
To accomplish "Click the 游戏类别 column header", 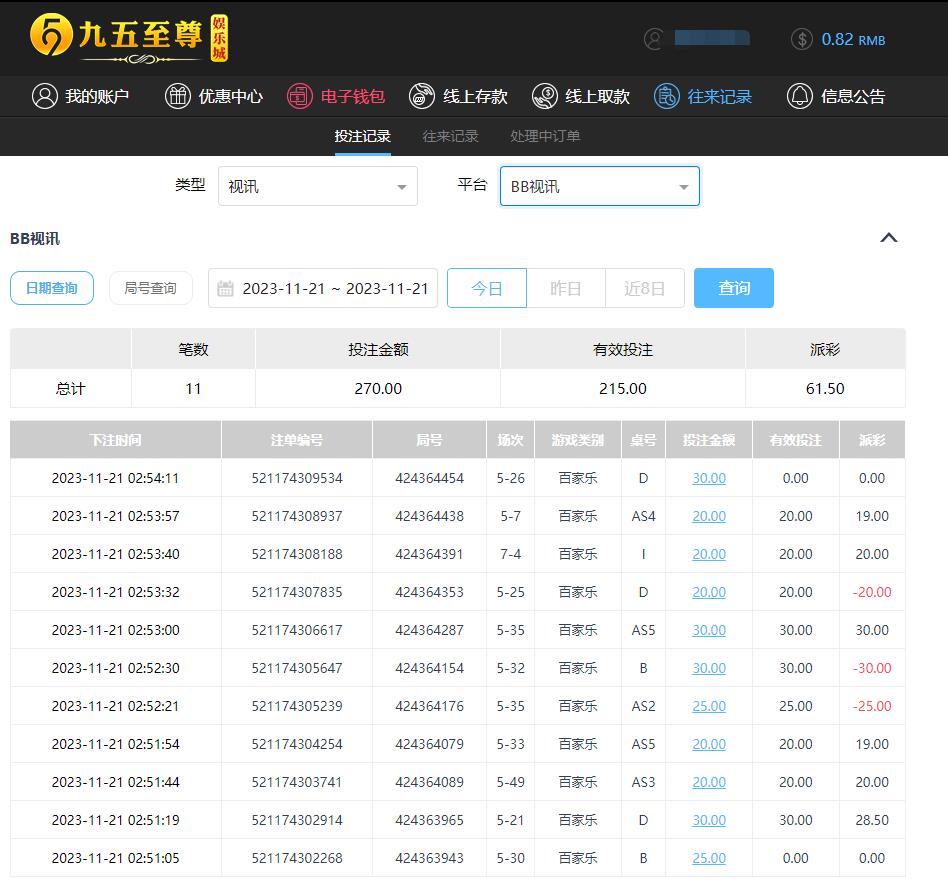I will [x=578, y=440].
